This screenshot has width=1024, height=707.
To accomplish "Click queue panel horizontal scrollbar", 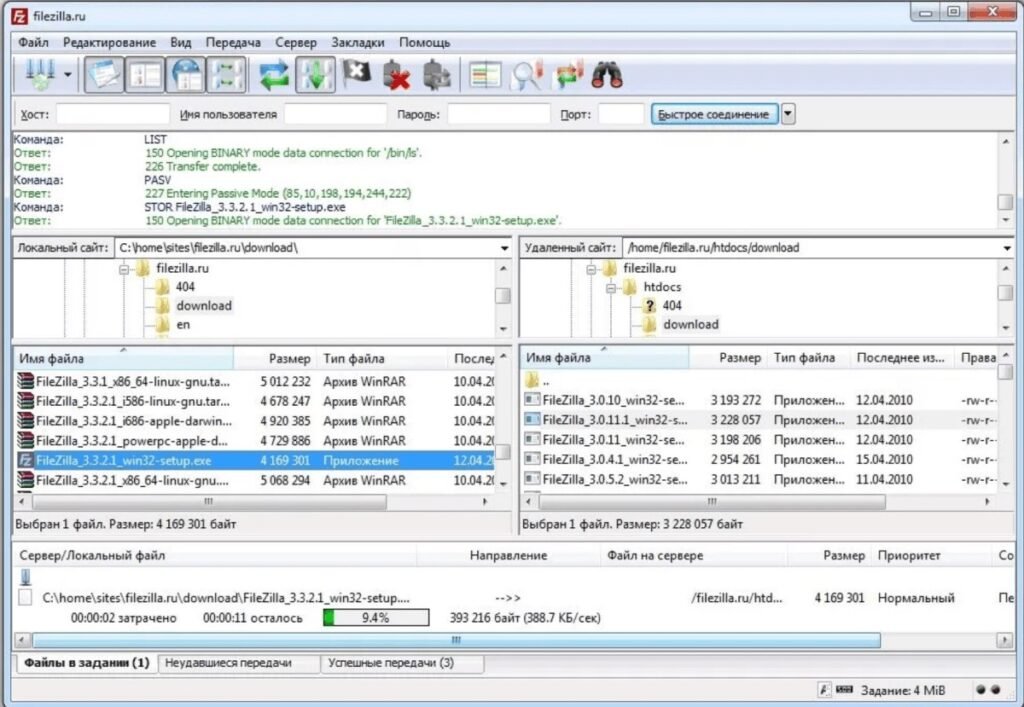I will point(456,640).
